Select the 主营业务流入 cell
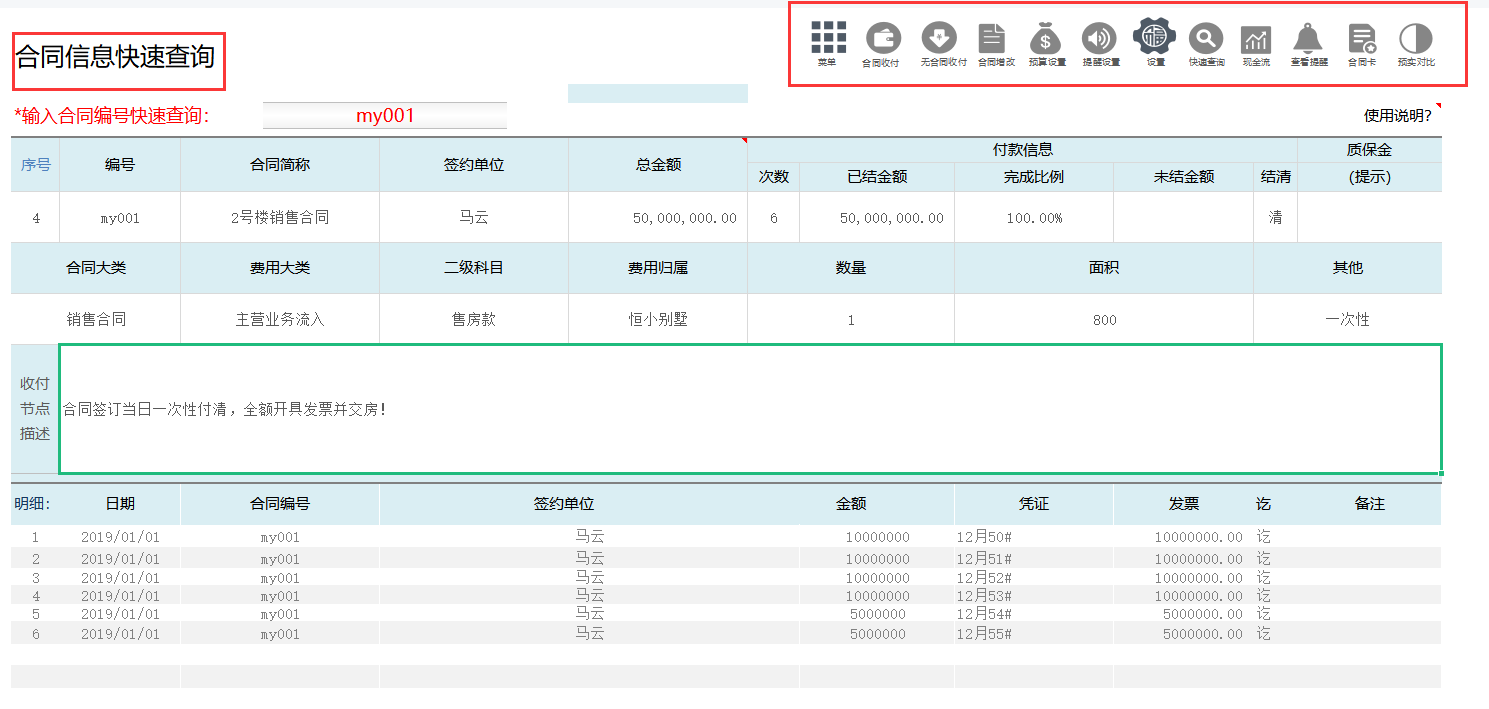 280,320
